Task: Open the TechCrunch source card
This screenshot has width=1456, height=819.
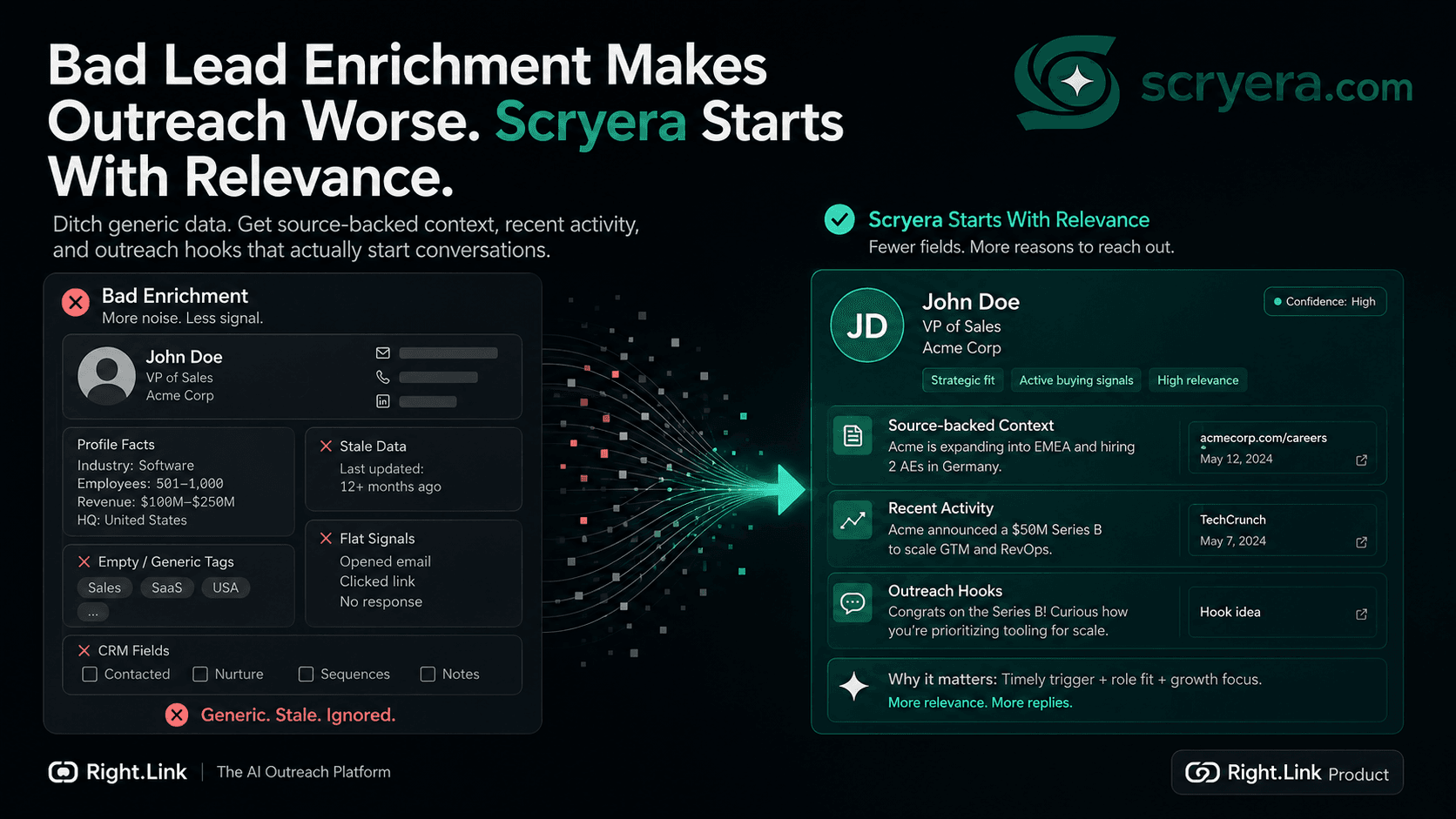Action: tap(1282, 529)
